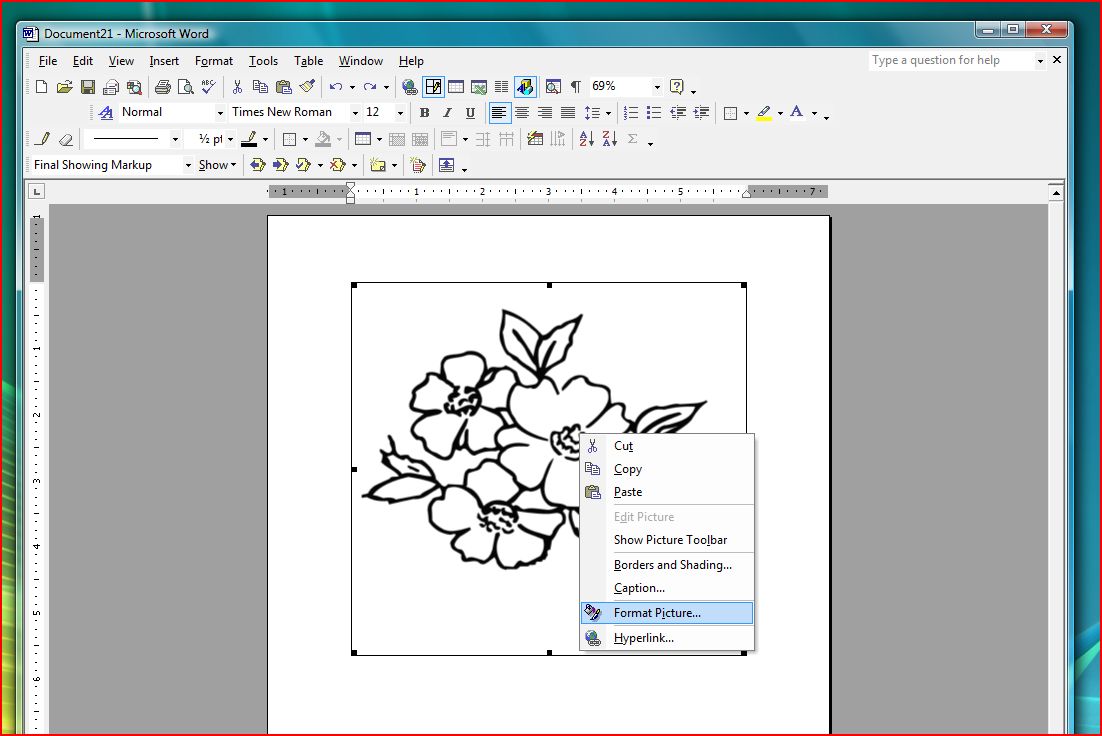Viewport: 1102px width, 736px height.
Task: Click the Insert Microsoft Excel Worksheet icon
Action: tap(478, 87)
